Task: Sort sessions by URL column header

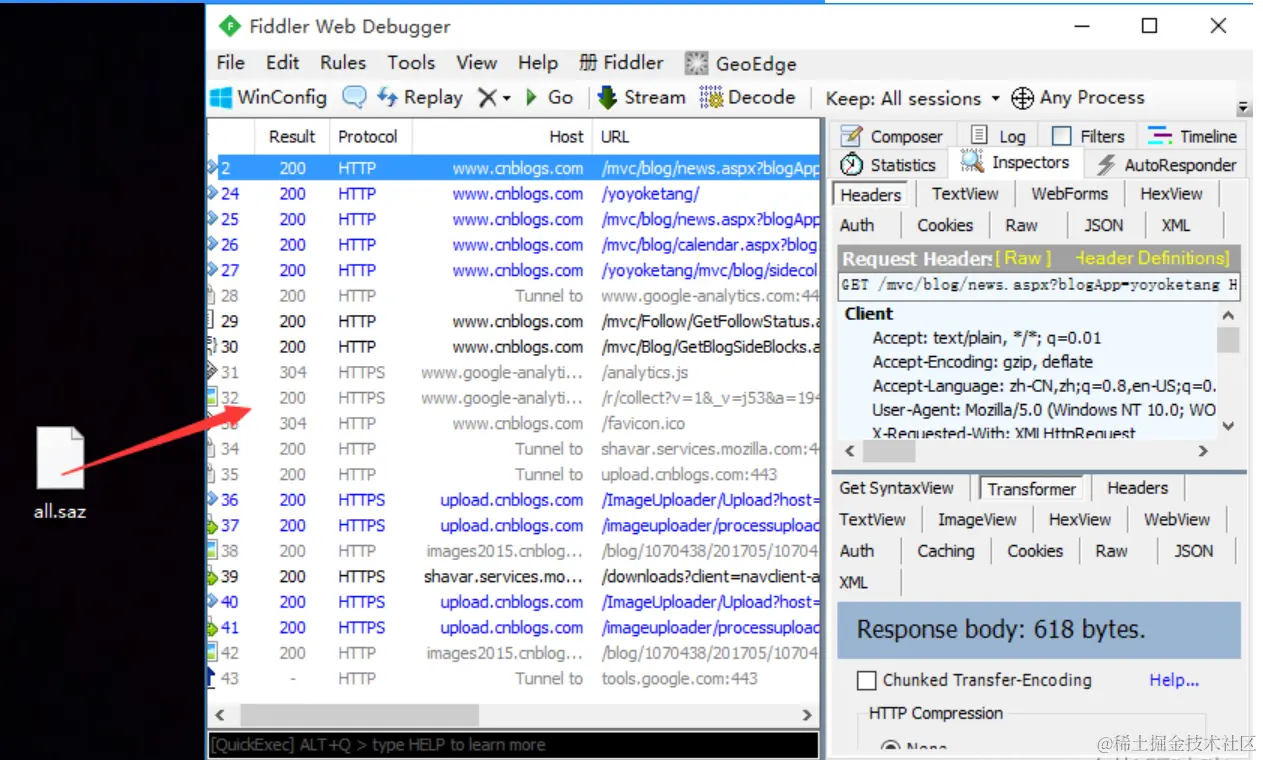Action: click(x=706, y=137)
